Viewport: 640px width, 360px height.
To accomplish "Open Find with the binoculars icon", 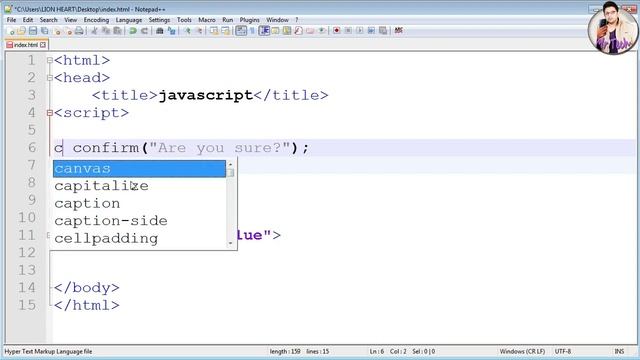I will [160, 31].
